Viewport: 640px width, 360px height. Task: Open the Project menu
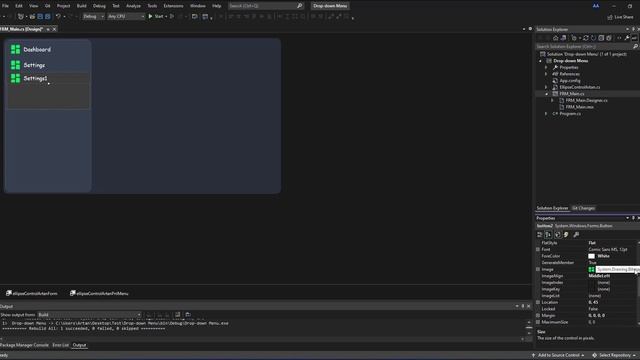63,6
